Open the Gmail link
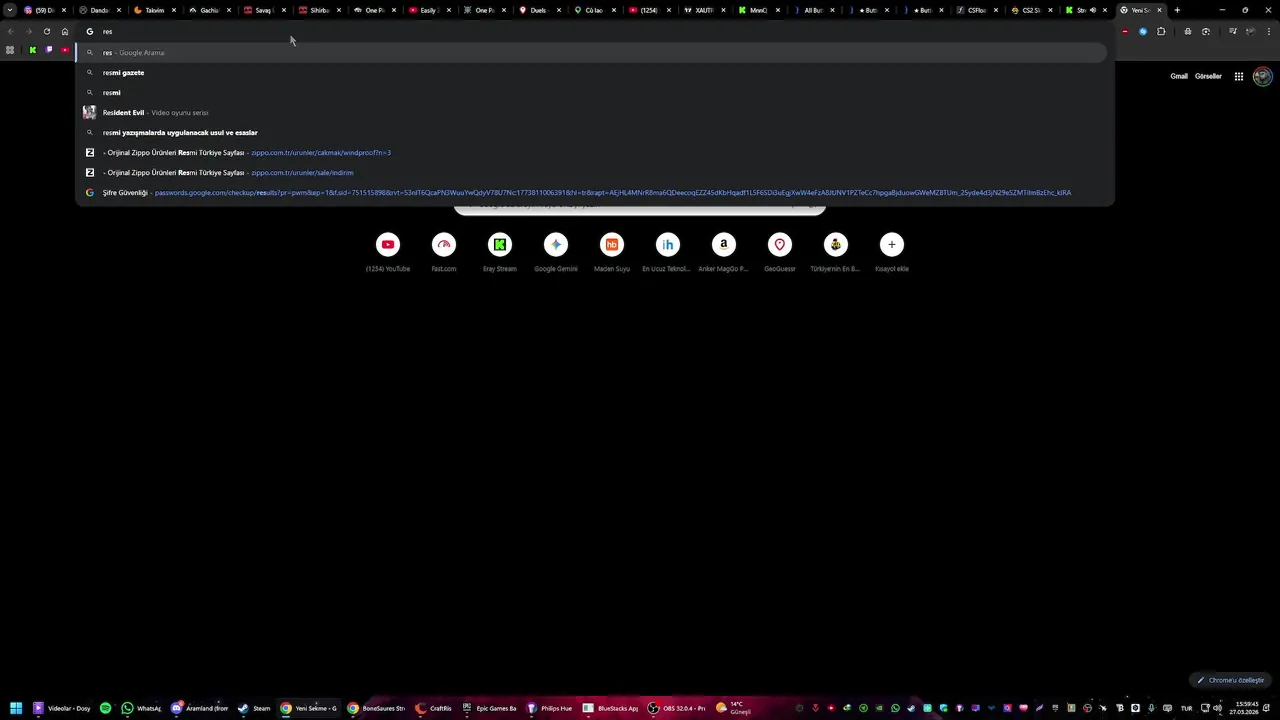The height and width of the screenshot is (720, 1280). [1179, 76]
